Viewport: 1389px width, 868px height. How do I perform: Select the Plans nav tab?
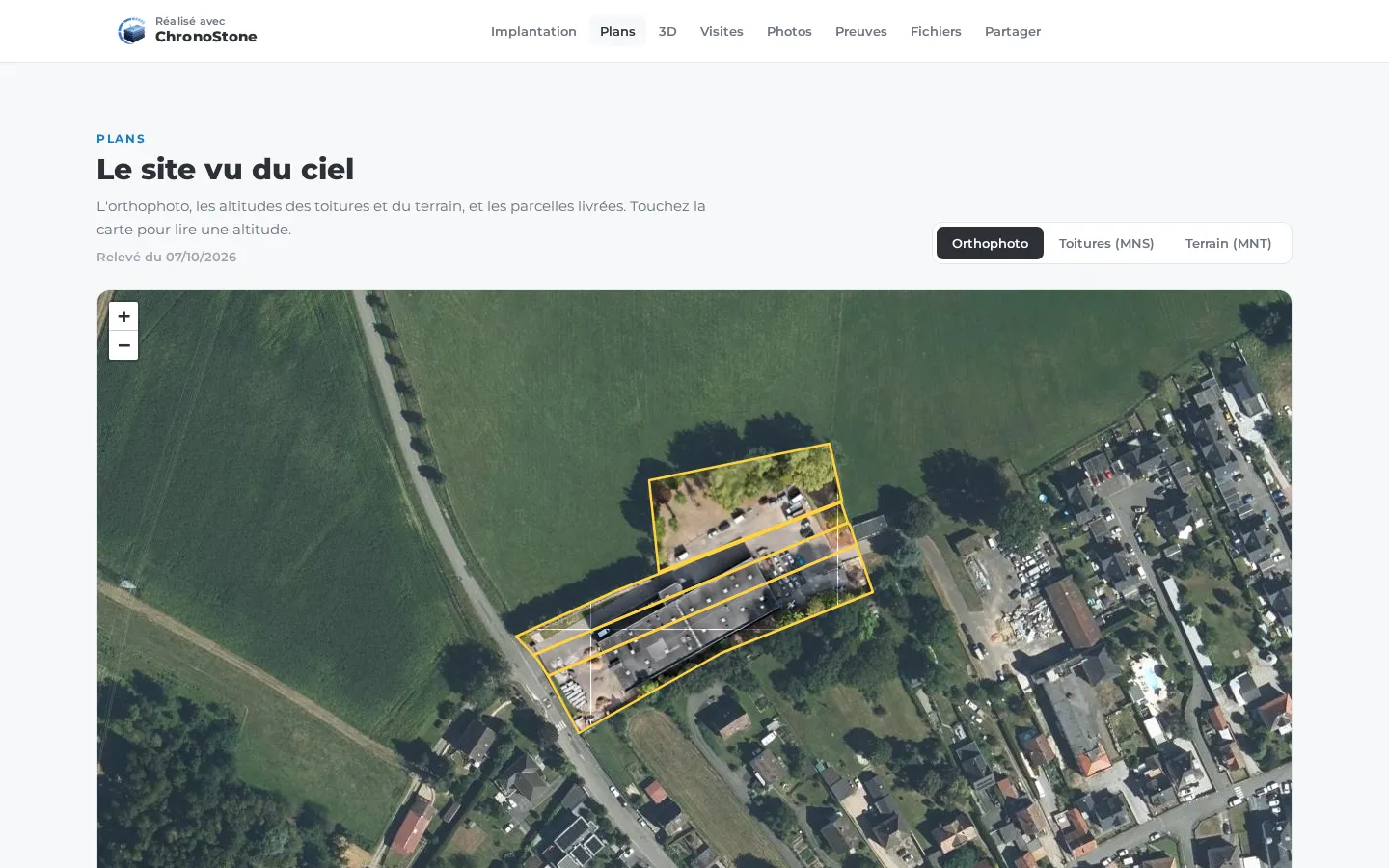[617, 31]
